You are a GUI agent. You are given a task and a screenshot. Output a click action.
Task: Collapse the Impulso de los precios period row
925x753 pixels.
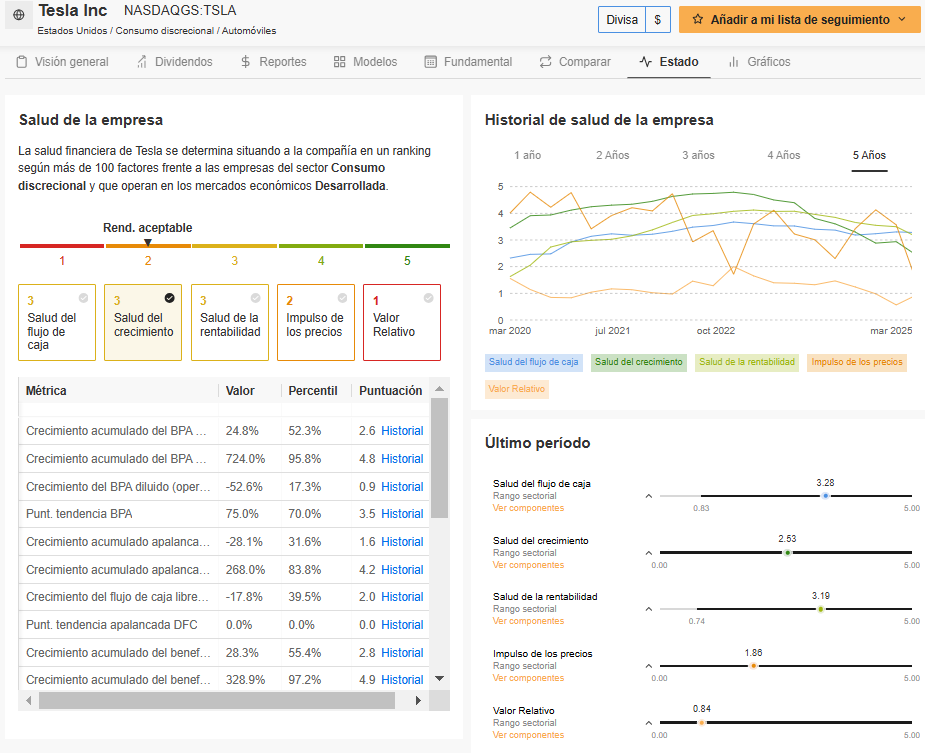[649, 666]
